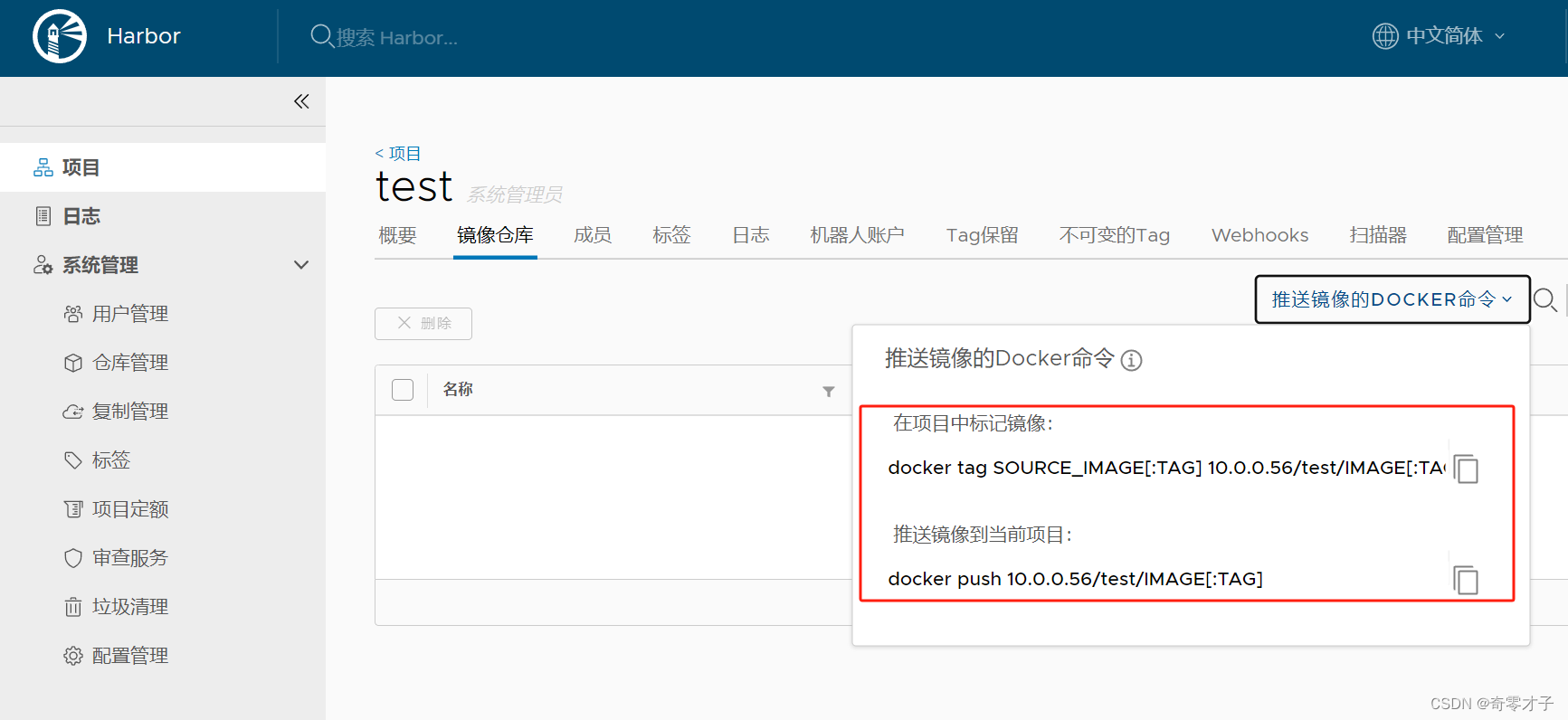Collapse the 系统管理 section chevron
This screenshot has height=720, width=1568.
[301, 265]
